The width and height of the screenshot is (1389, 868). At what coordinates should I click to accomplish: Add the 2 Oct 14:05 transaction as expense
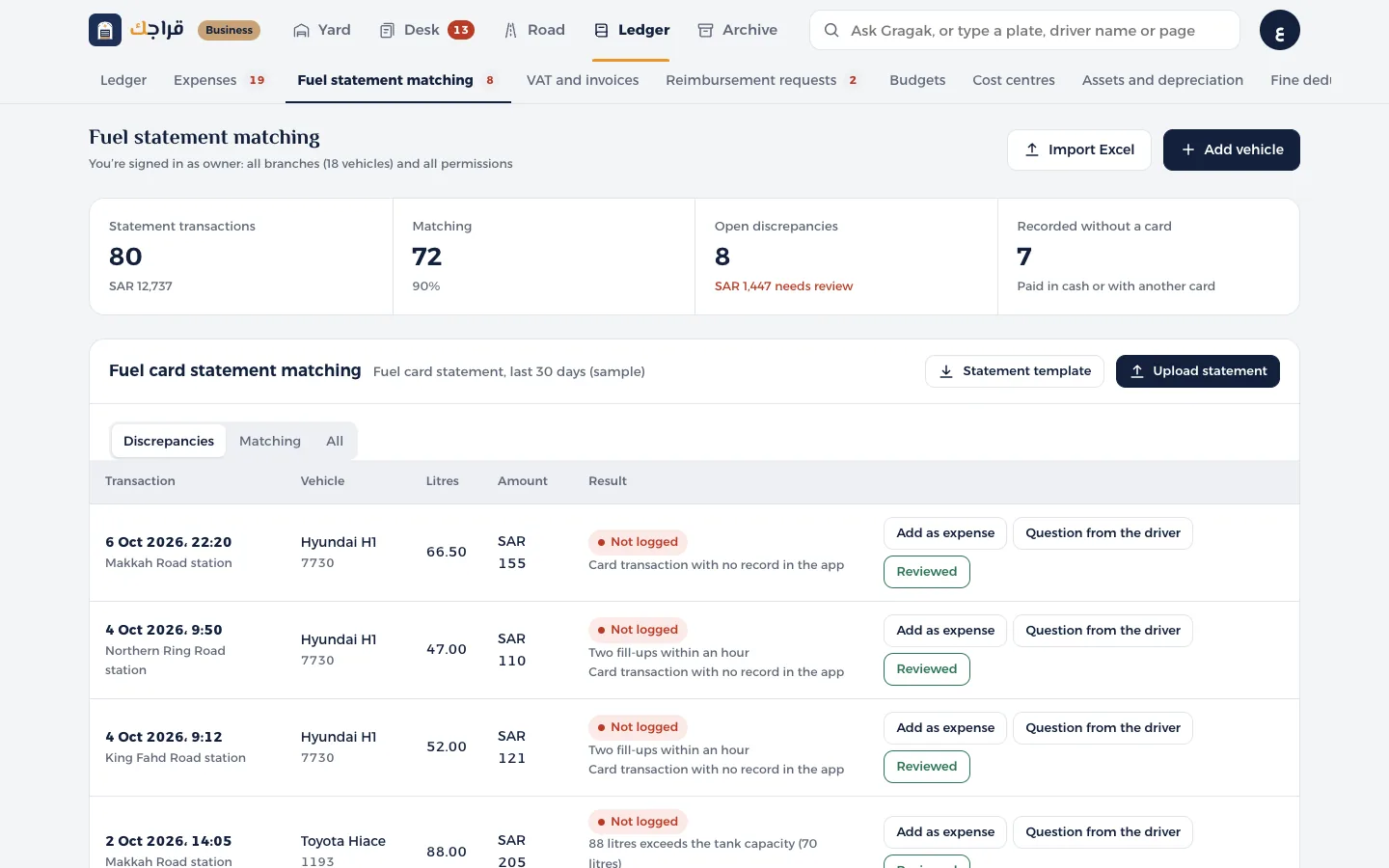(945, 832)
